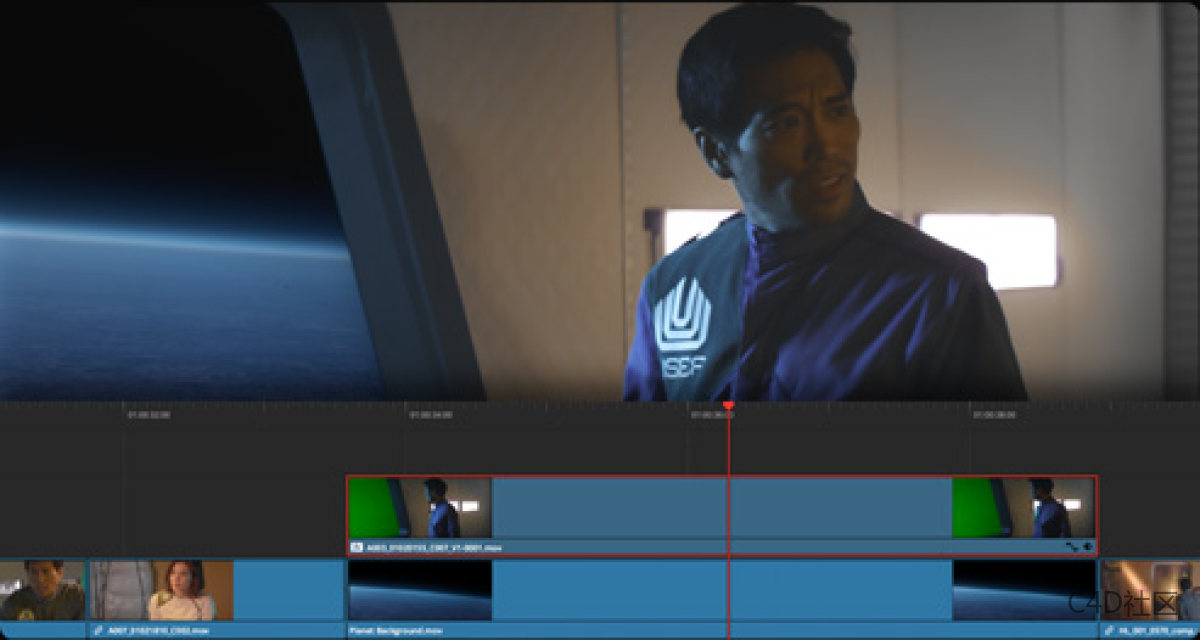Viewport: 1200px width, 640px height.
Task: Select the last clip on the lower track
Action: point(1149,598)
